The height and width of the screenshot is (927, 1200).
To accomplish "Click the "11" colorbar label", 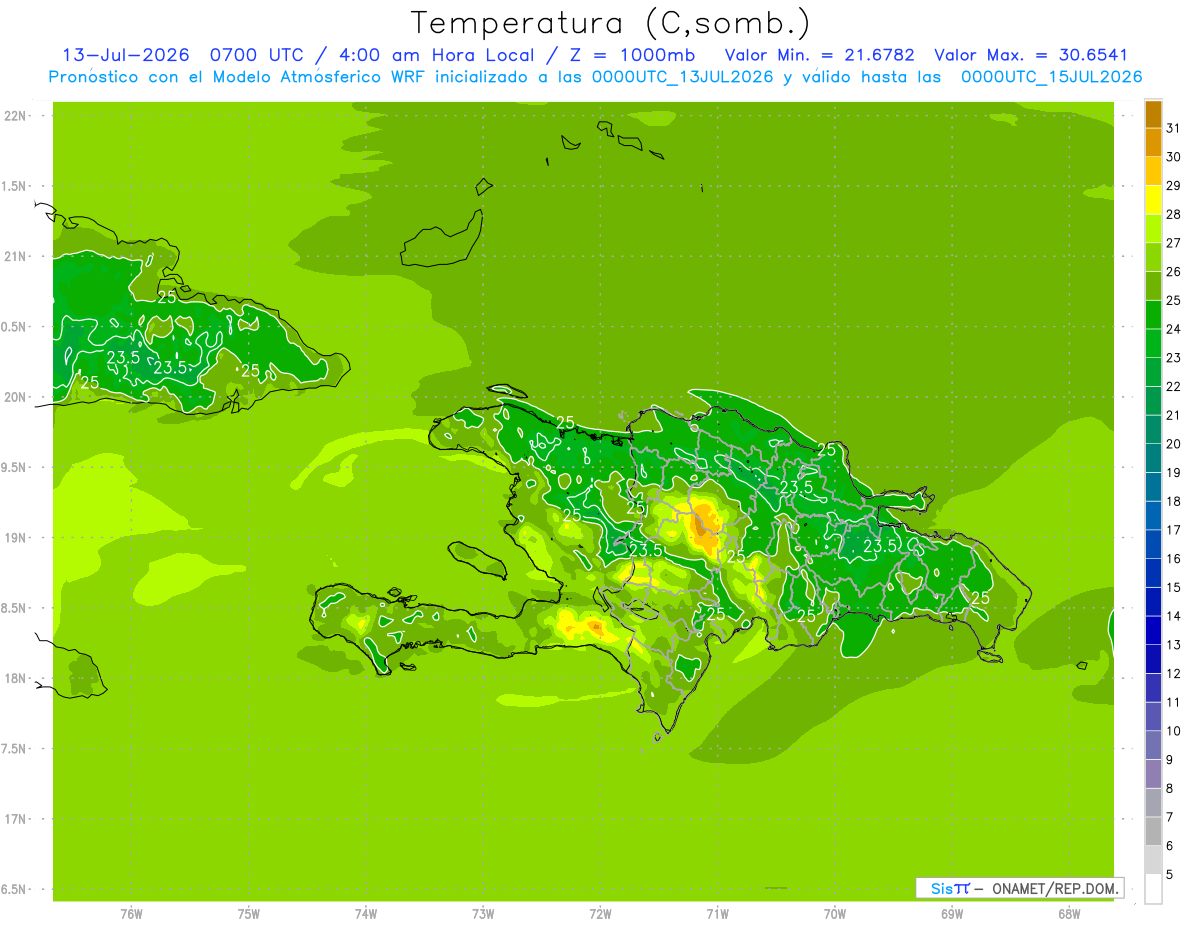I will click(x=1173, y=702).
